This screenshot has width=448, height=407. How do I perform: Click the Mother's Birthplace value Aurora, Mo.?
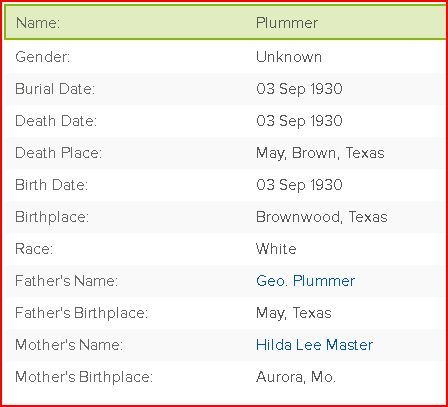(x=296, y=377)
